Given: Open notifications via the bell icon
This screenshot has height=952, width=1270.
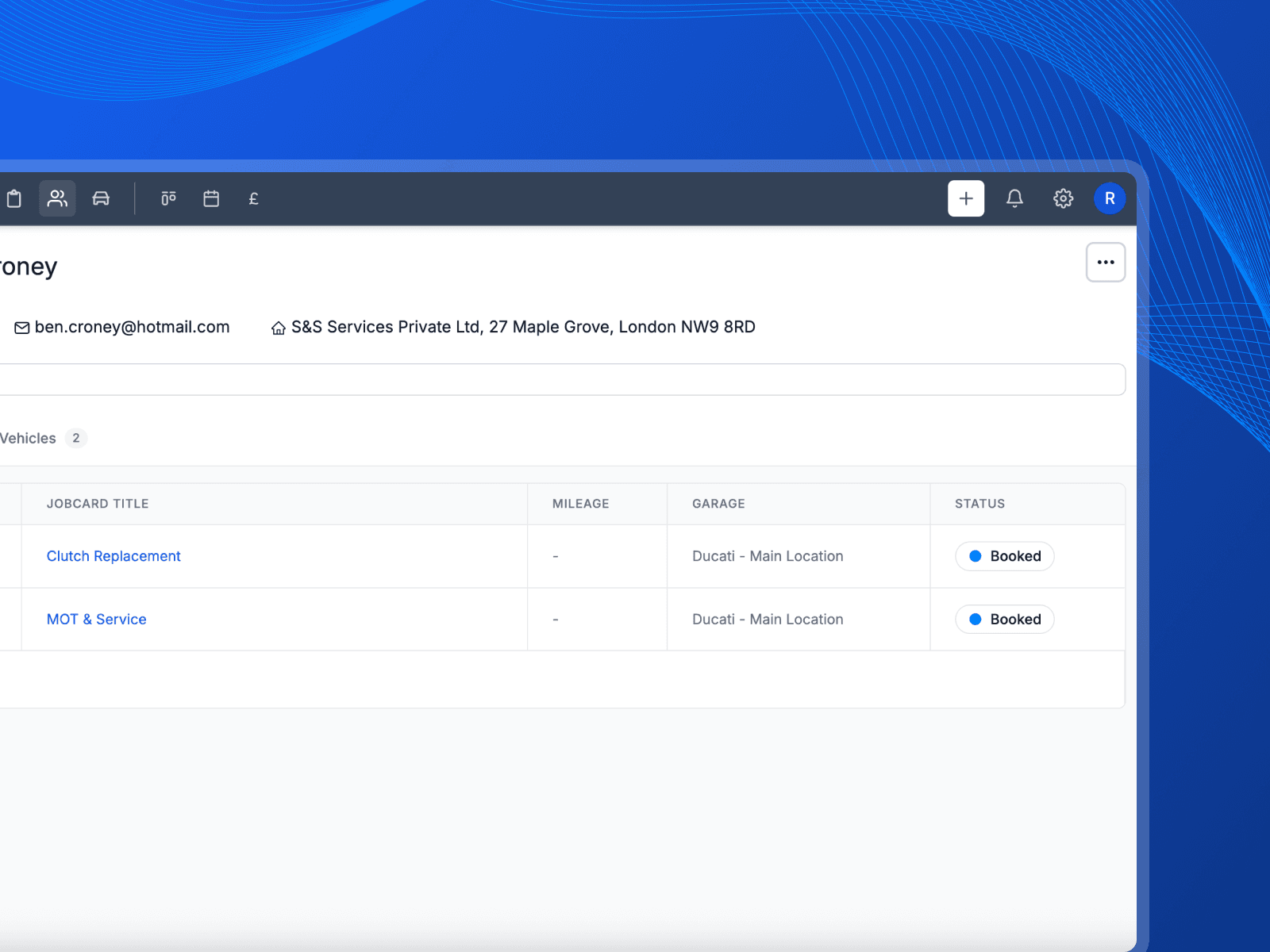Looking at the screenshot, I should click(x=1014, y=198).
